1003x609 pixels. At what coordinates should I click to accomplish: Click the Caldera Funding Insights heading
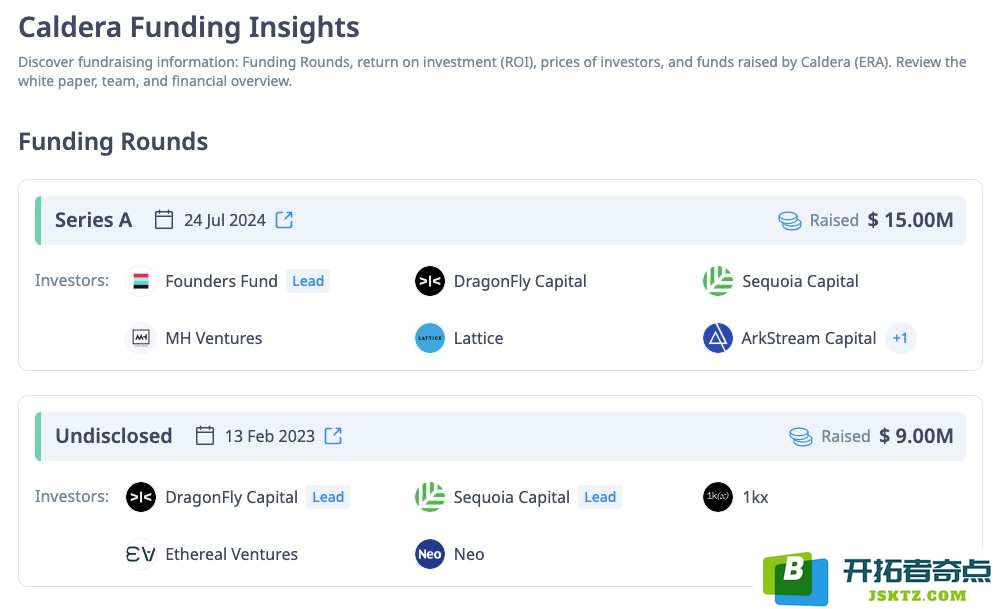pos(189,28)
